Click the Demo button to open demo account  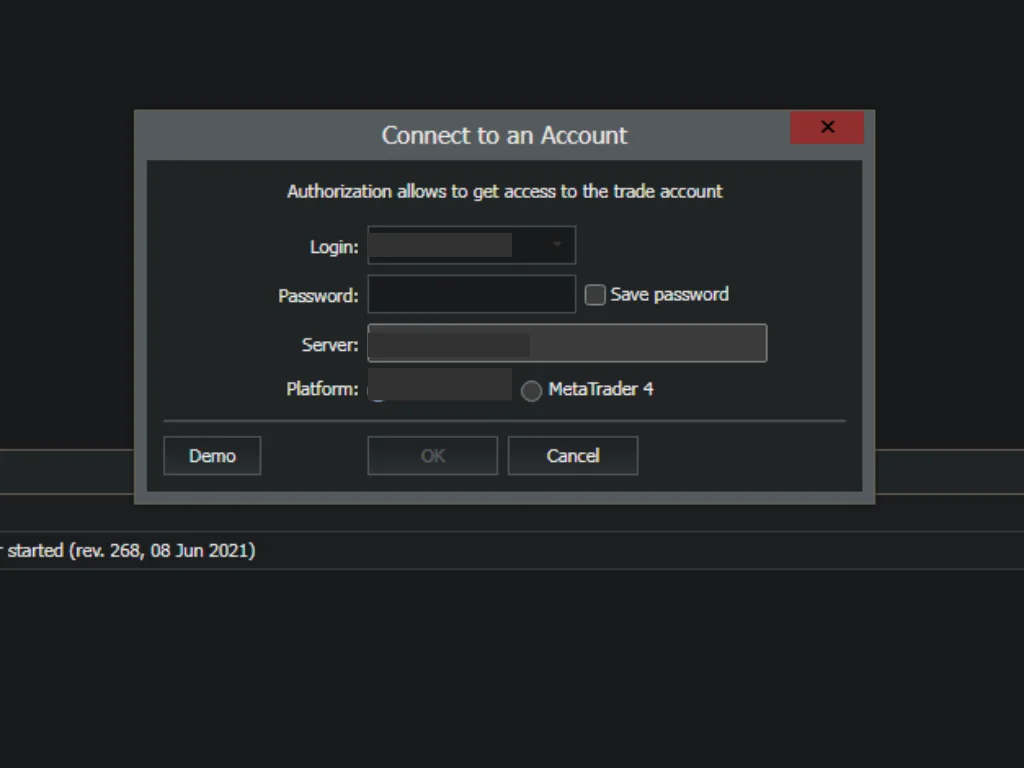pos(211,455)
